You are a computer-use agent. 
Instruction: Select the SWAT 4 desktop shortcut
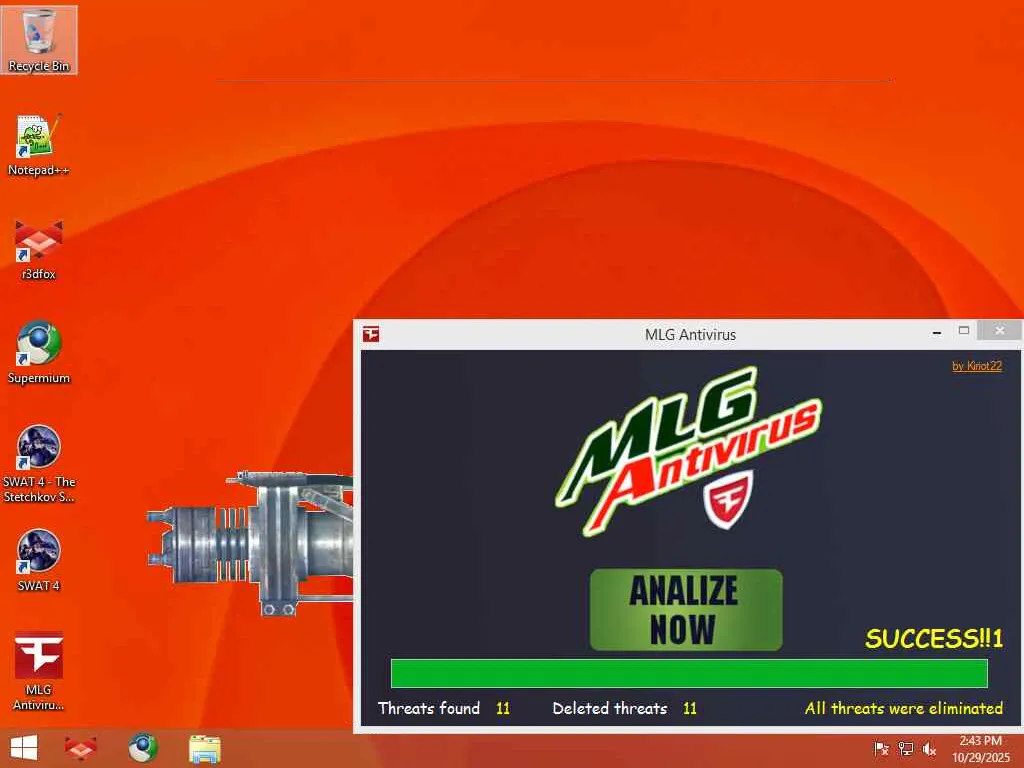39,560
